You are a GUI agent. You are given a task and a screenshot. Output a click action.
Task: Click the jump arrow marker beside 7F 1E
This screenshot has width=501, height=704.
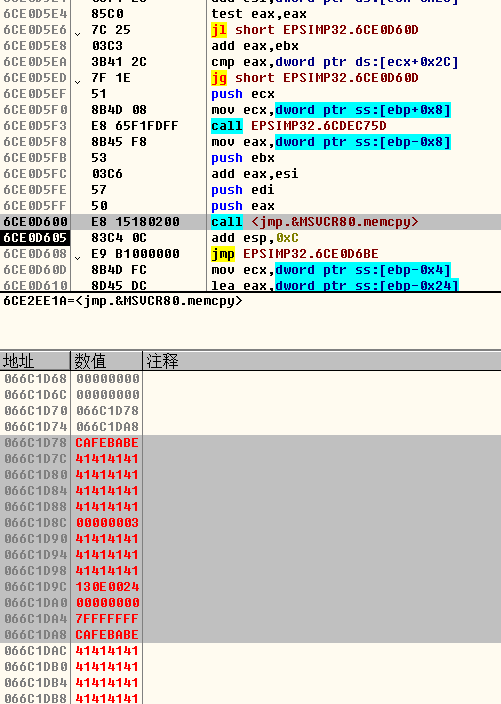(x=78, y=82)
